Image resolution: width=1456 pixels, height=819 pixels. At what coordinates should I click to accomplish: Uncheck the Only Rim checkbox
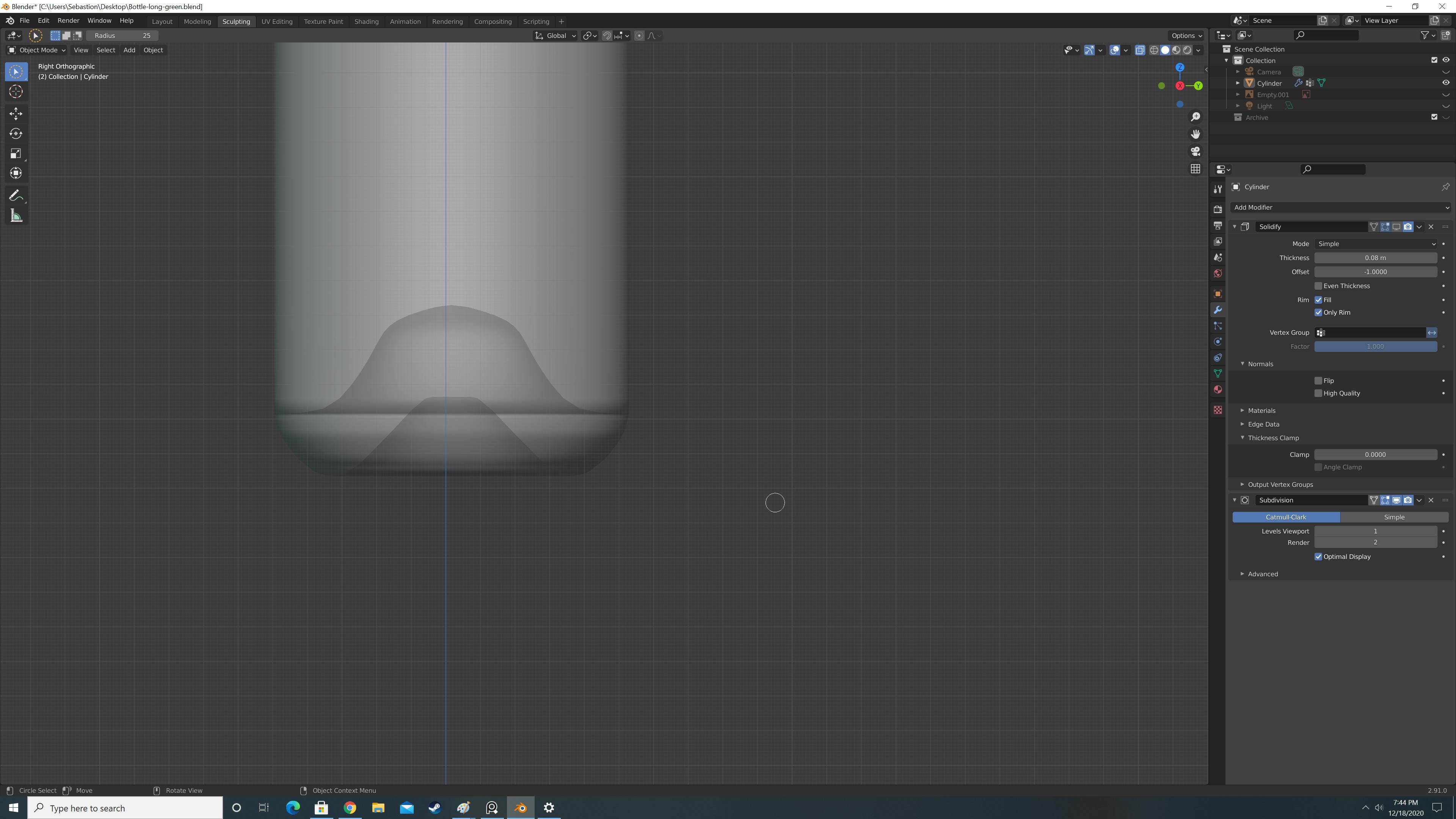click(1318, 312)
